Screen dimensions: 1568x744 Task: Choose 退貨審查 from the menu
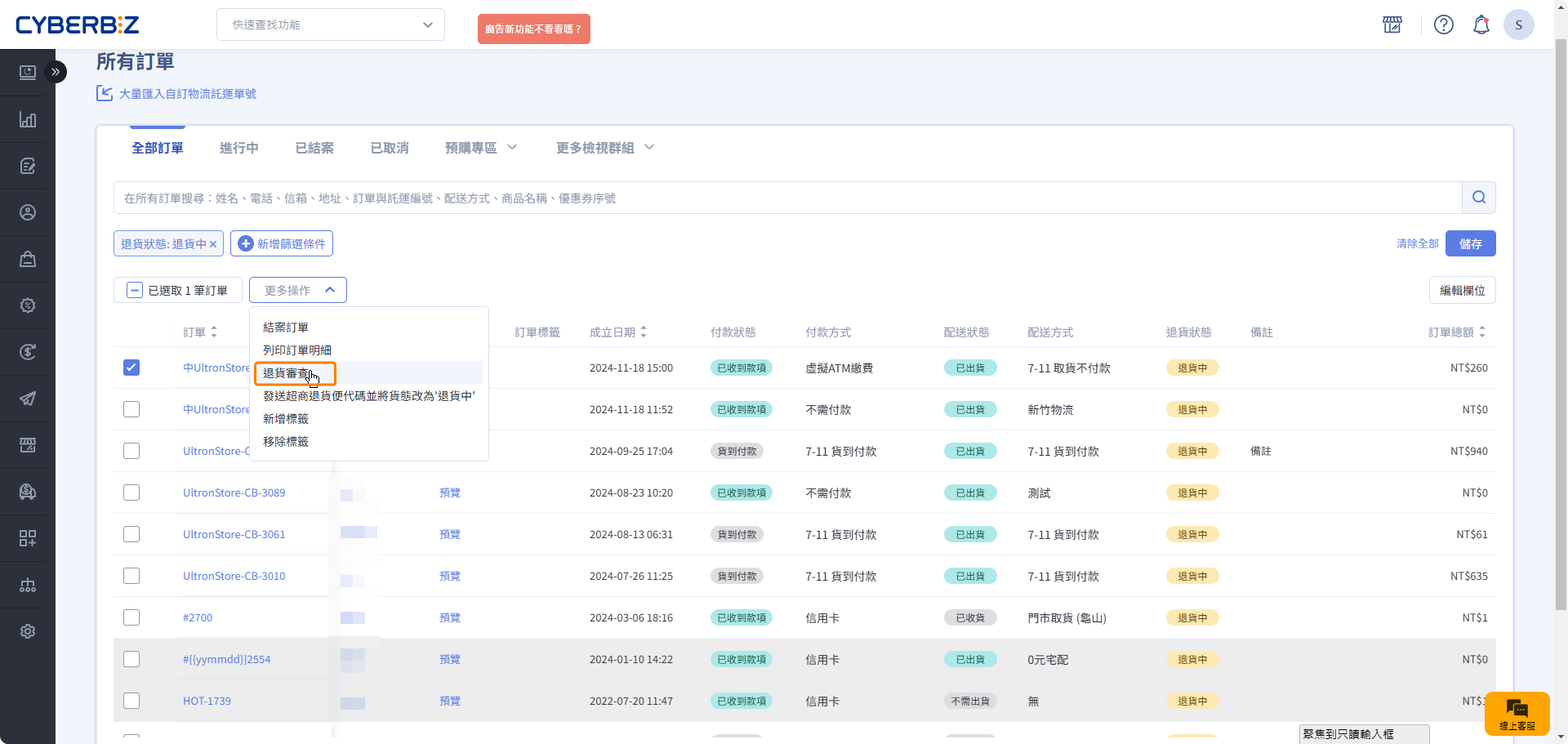287,373
